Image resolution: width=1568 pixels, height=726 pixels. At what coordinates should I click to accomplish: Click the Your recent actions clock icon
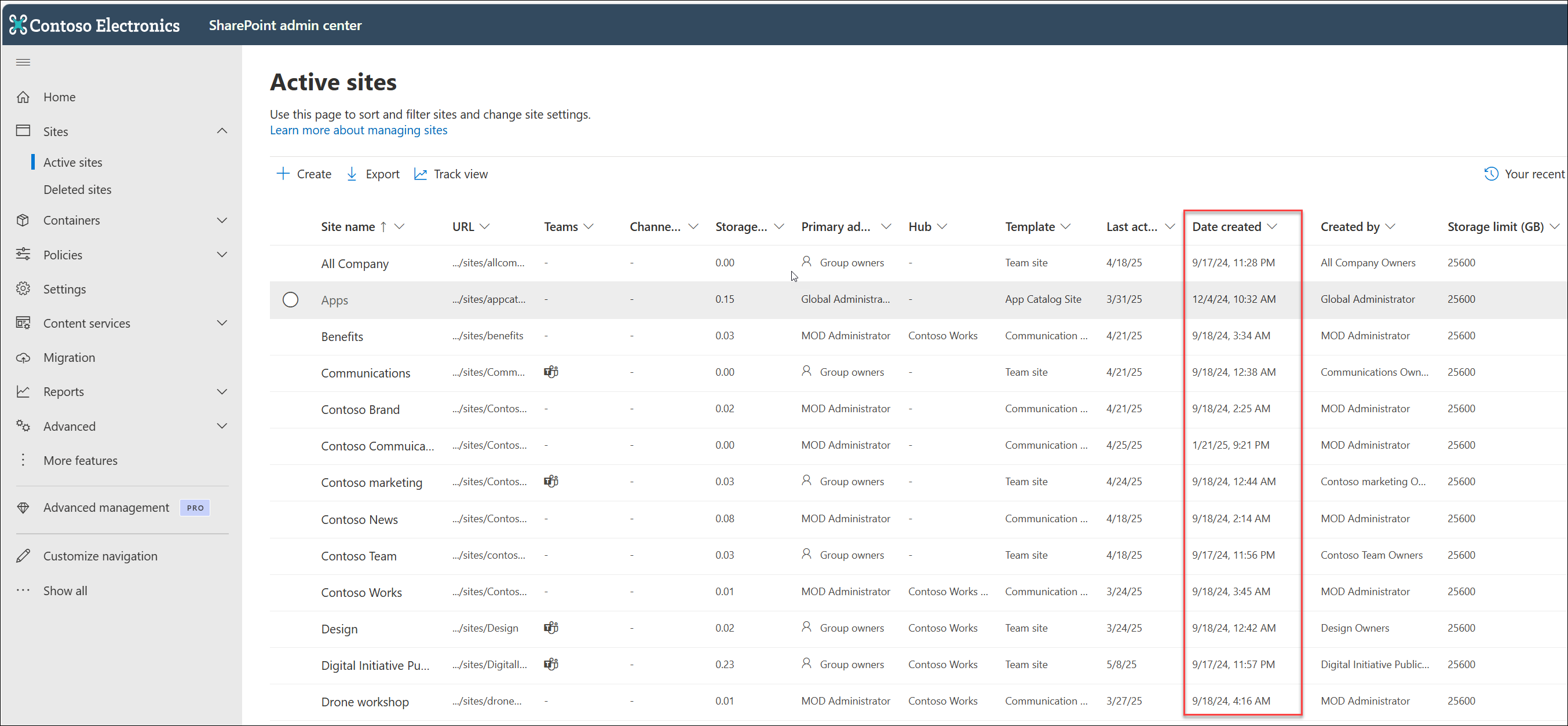click(1491, 174)
